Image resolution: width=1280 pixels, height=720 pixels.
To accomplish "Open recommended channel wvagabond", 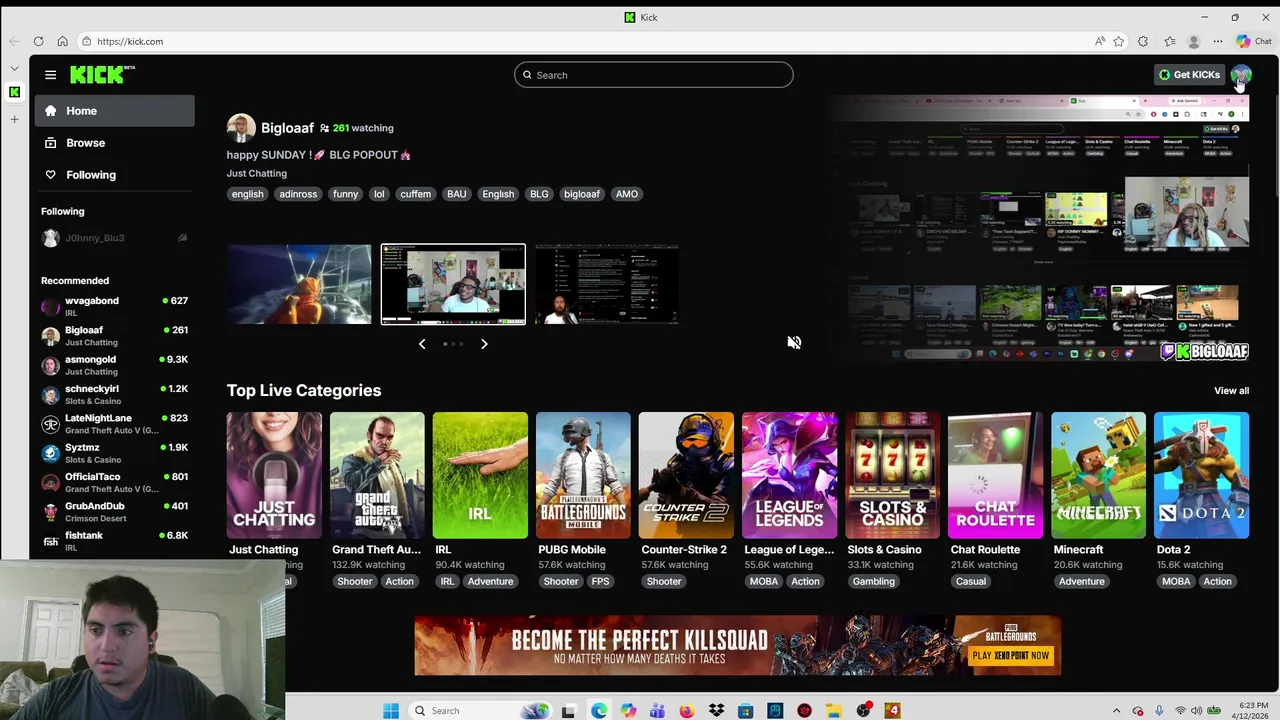I will point(115,306).
